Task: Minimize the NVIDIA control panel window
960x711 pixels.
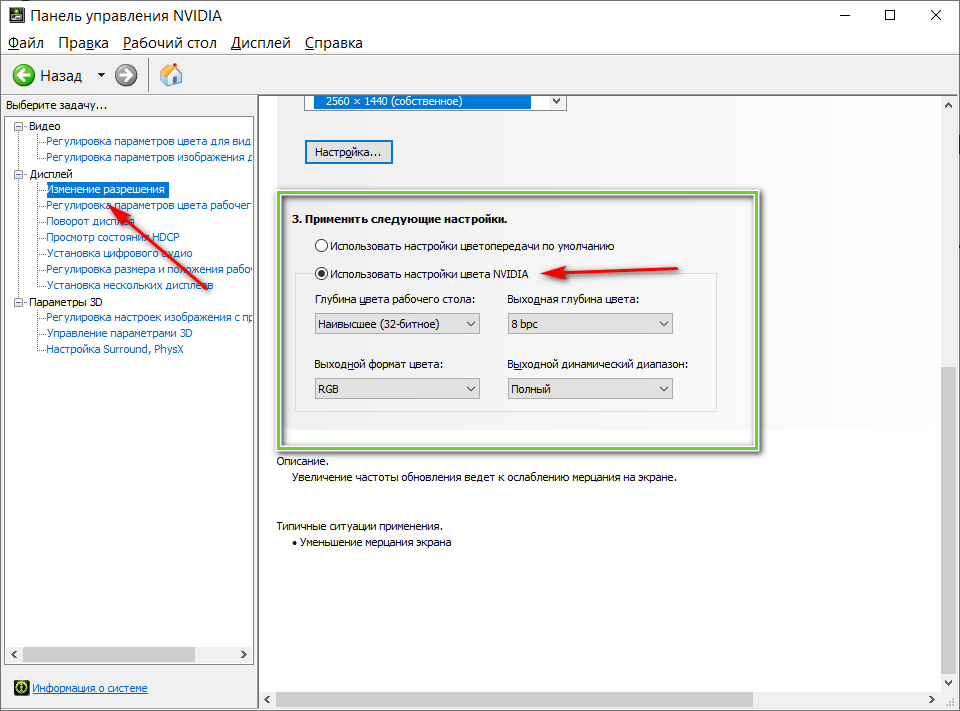Action: coord(846,15)
